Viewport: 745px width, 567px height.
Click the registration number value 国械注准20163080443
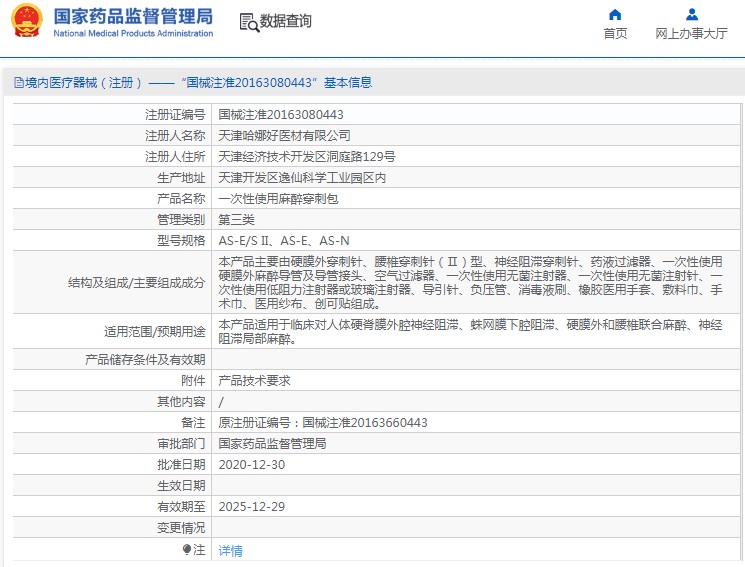pos(281,115)
